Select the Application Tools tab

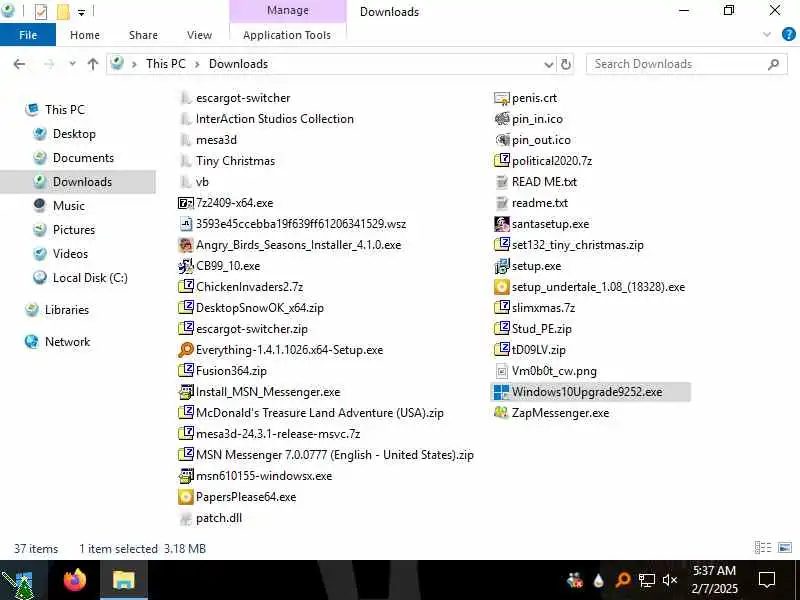287,35
